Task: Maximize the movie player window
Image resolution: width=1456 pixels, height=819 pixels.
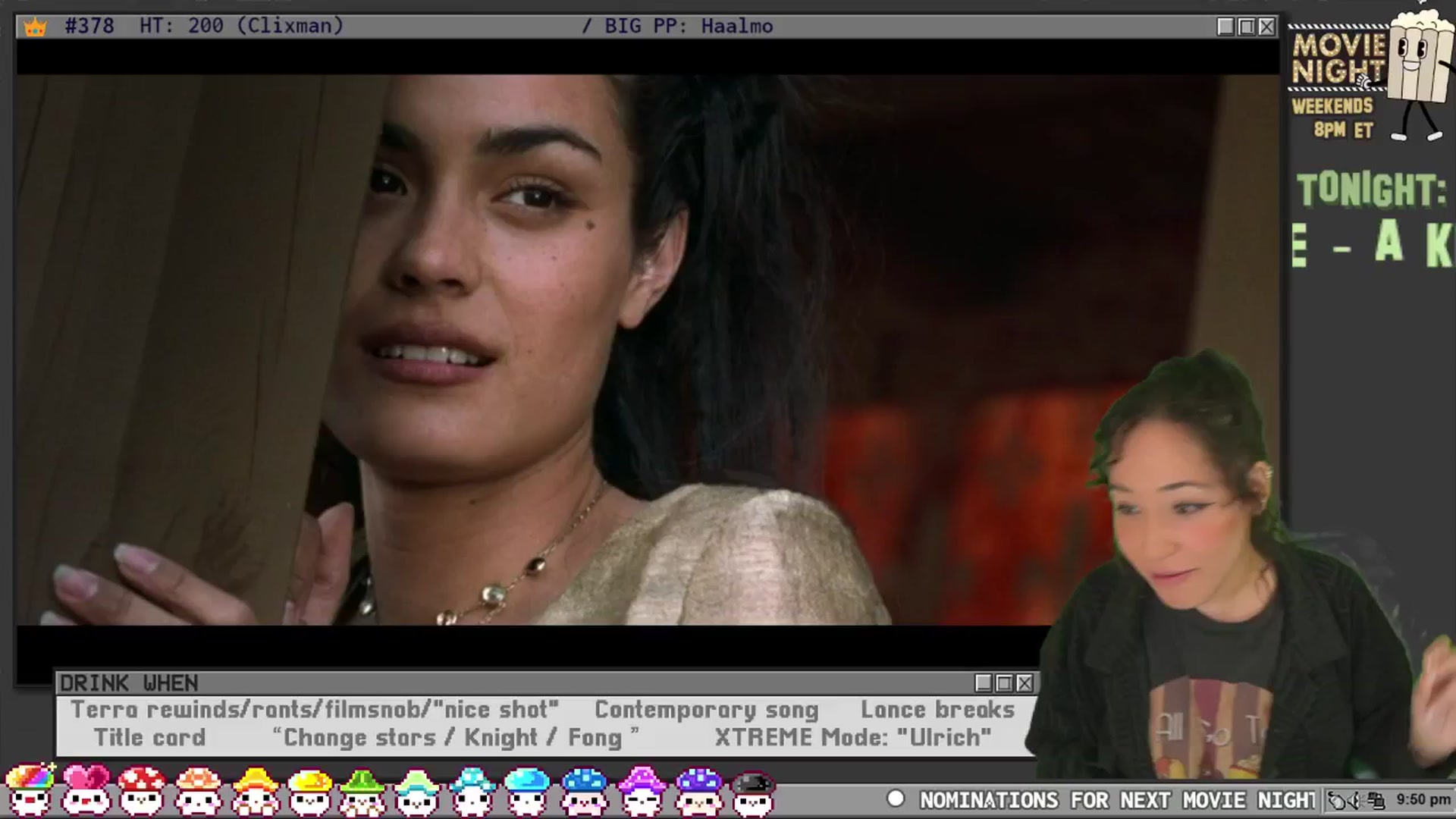Action: pos(1246,27)
